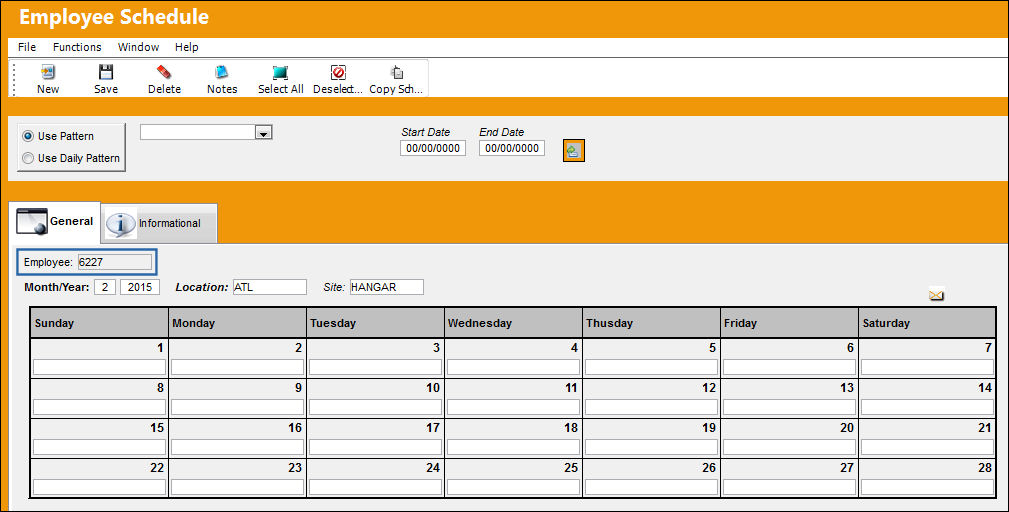Click the Thusday column header
The height and width of the screenshot is (512, 1009).
tap(651, 323)
